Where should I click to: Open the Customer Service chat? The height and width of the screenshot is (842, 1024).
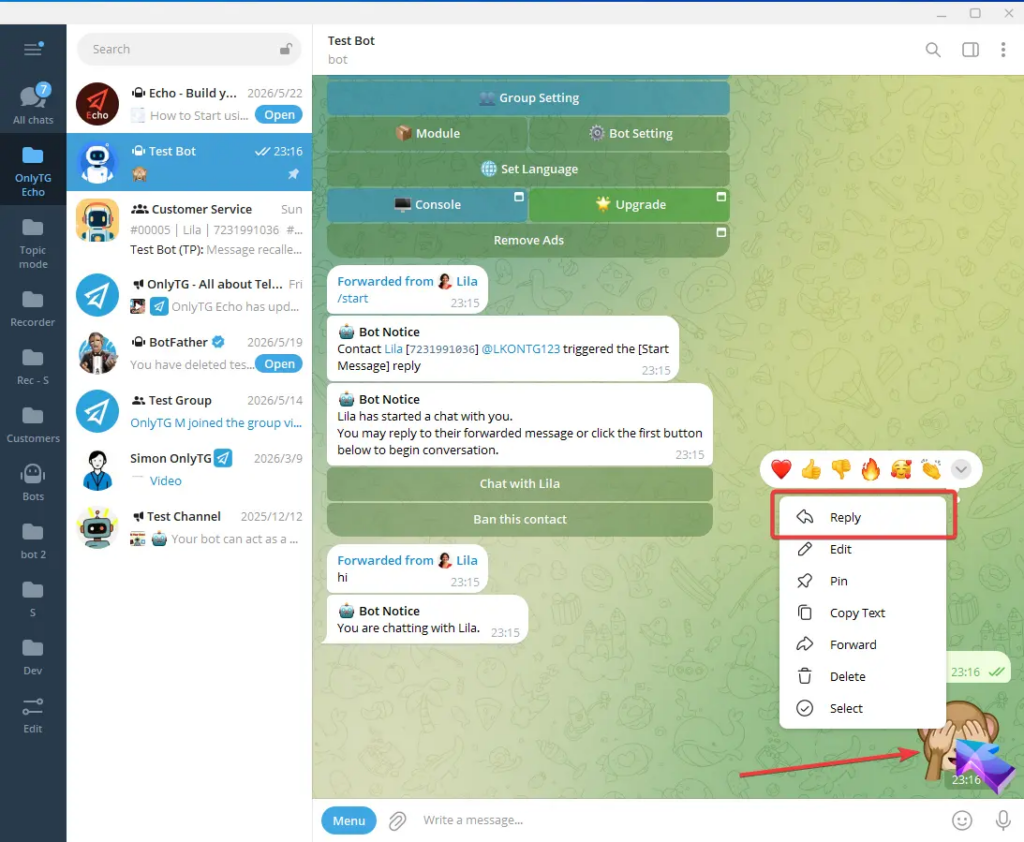pos(189,229)
